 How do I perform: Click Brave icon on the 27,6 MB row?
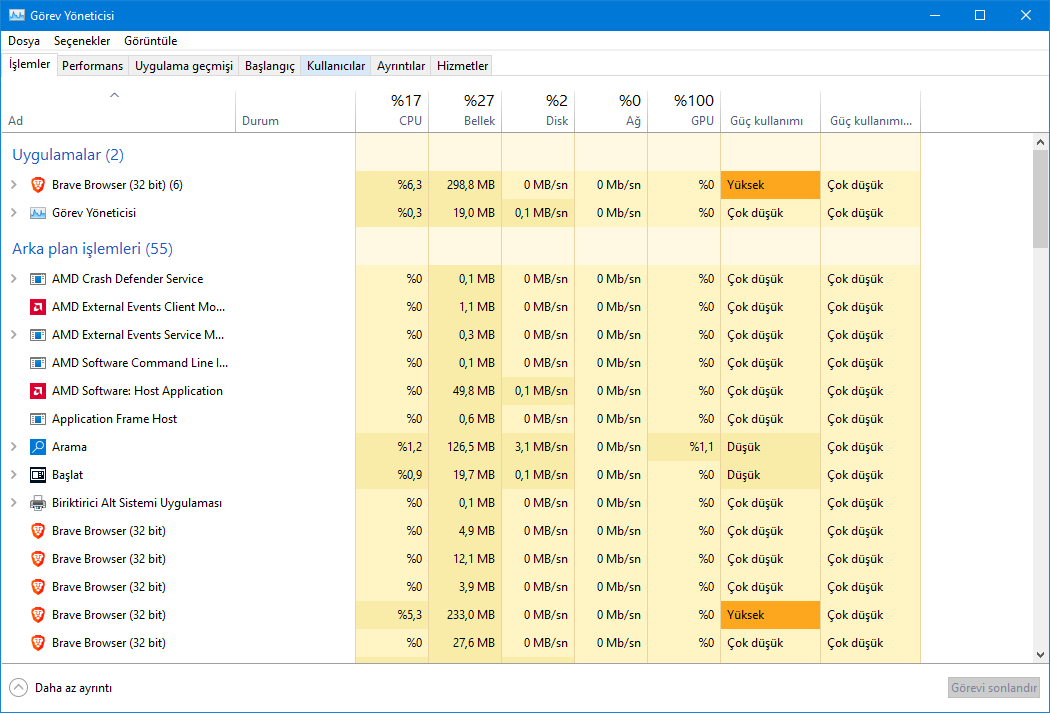(x=38, y=643)
